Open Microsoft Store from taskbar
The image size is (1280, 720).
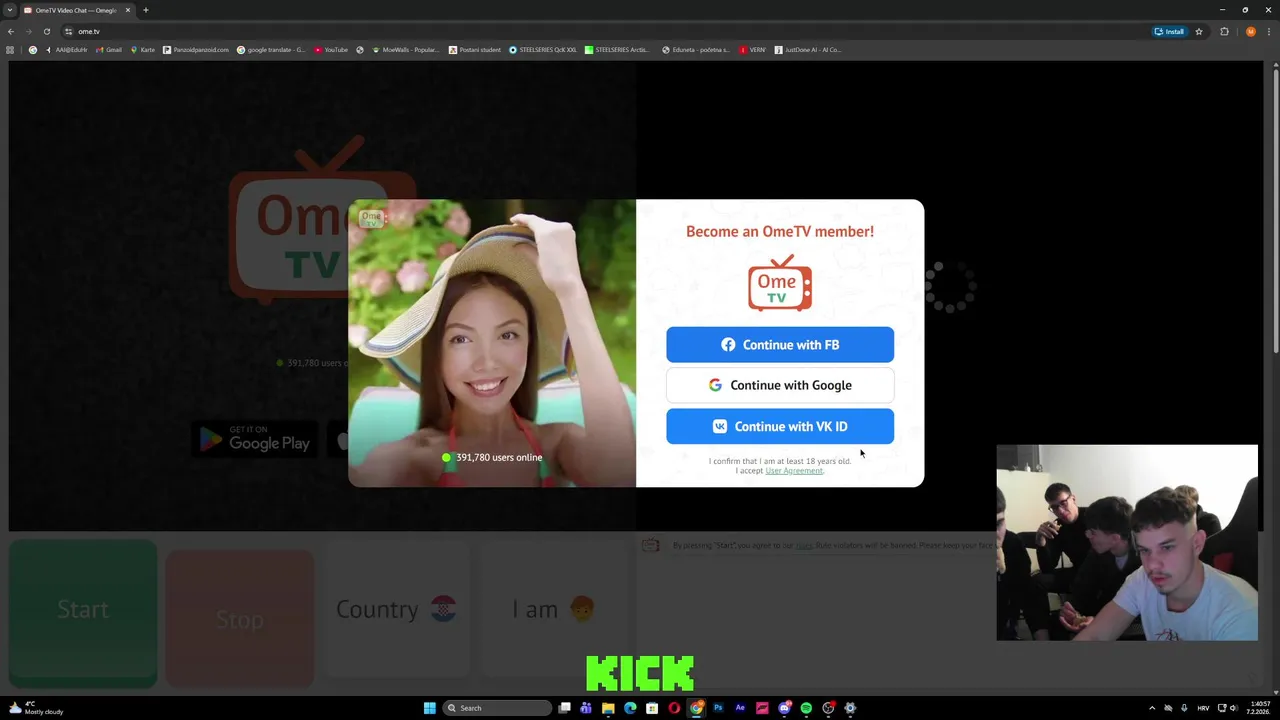652,708
